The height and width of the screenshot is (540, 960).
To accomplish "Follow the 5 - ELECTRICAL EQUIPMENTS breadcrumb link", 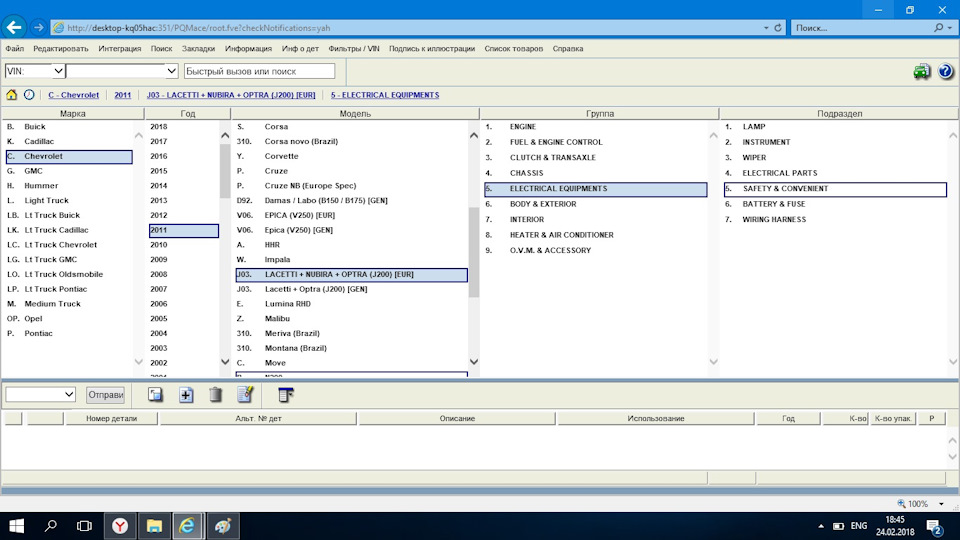I will [x=384, y=95].
